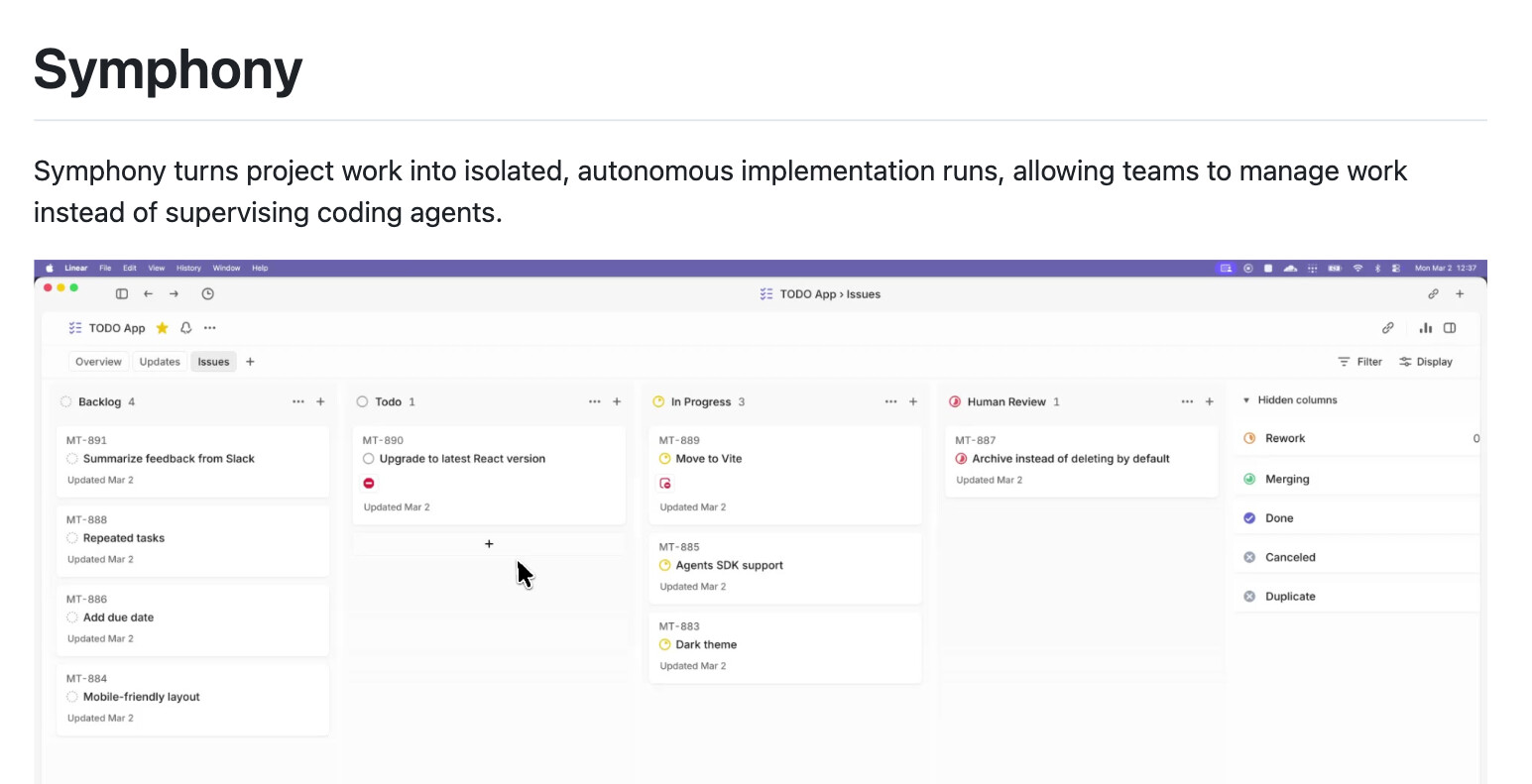This screenshot has width=1532, height=784.
Task: Click the plus button below the Todo card
Action: point(489,544)
